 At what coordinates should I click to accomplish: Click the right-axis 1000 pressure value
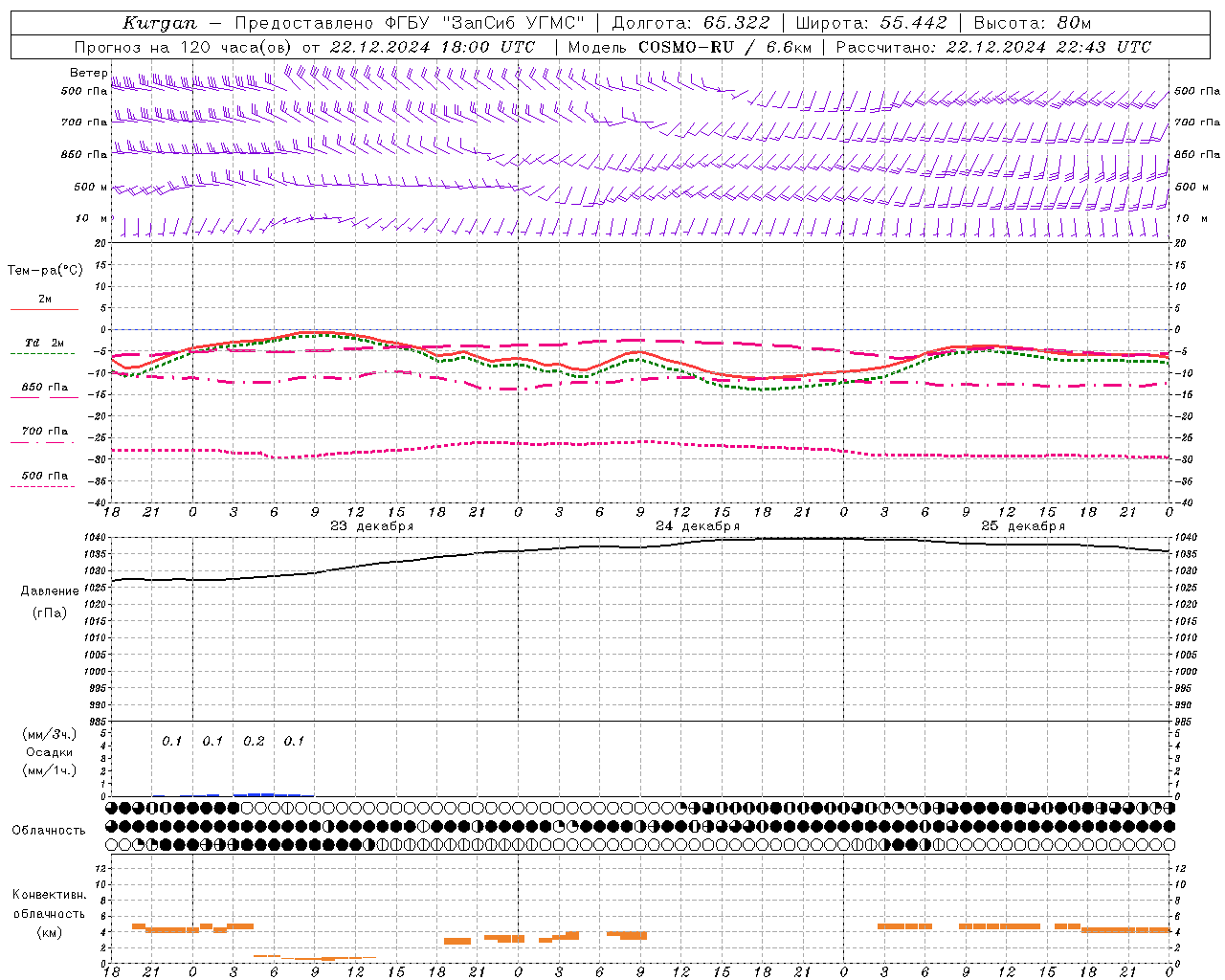(x=1185, y=672)
